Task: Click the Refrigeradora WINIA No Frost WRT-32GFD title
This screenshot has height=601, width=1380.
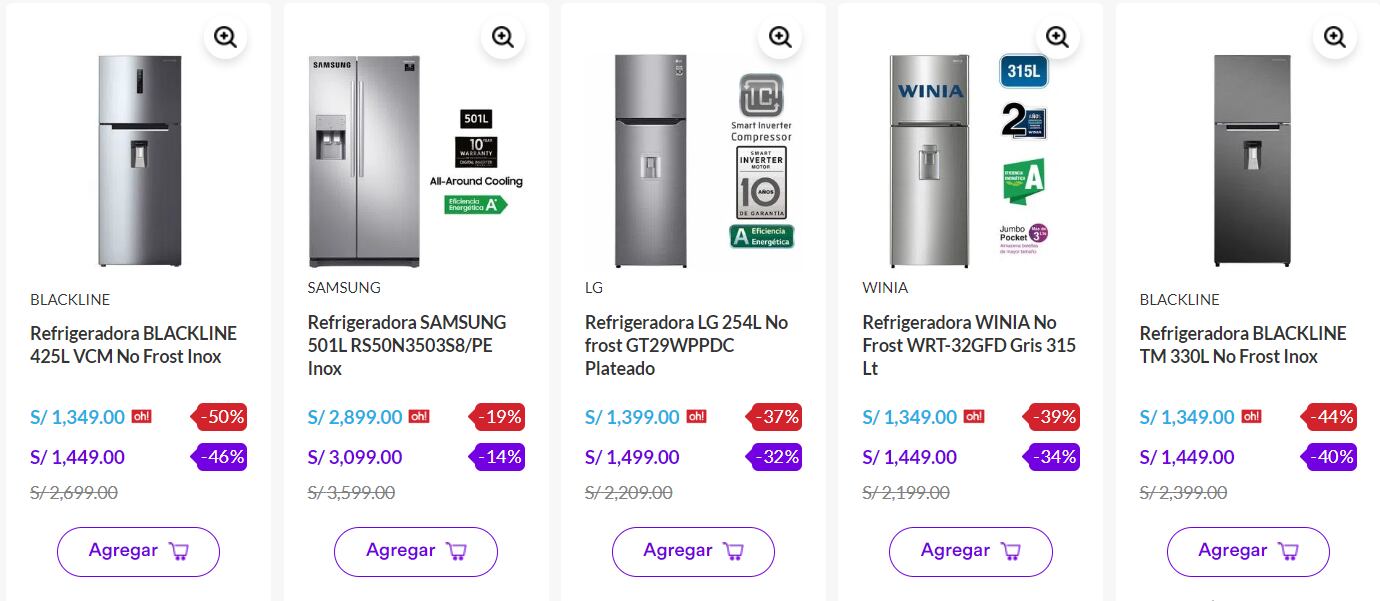Action: point(968,345)
